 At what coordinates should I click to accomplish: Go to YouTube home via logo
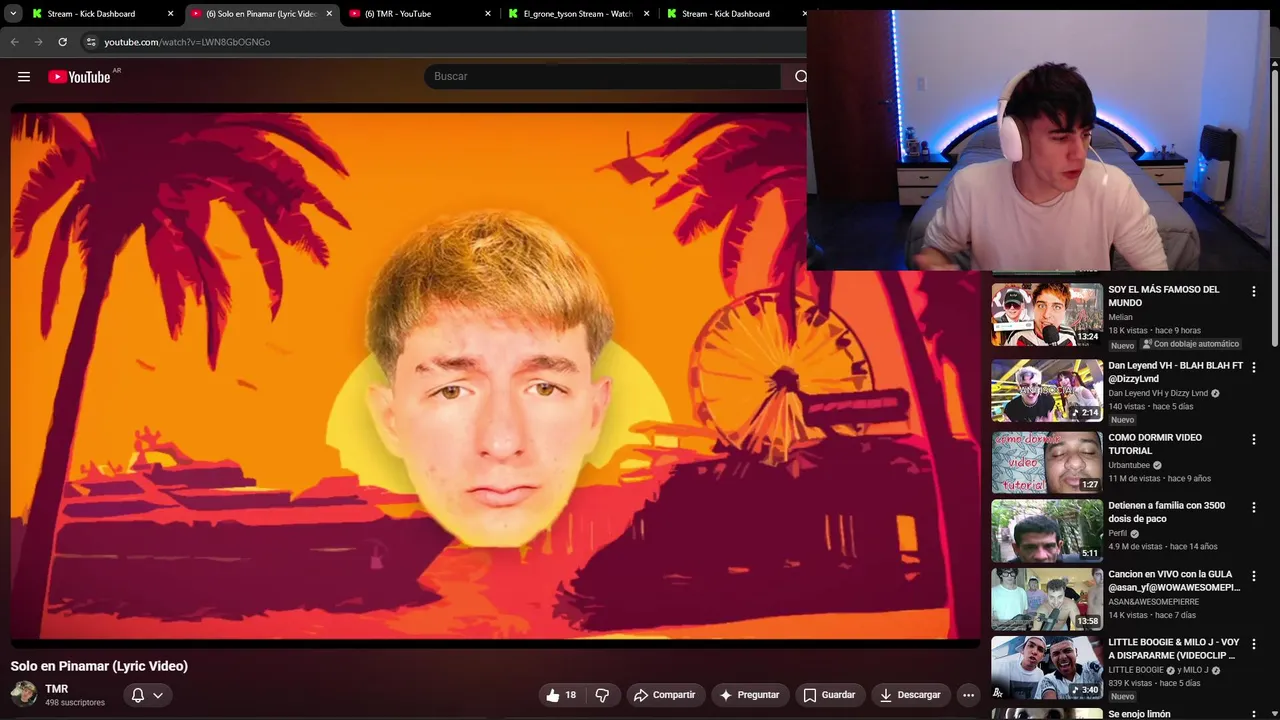(79, 77)
